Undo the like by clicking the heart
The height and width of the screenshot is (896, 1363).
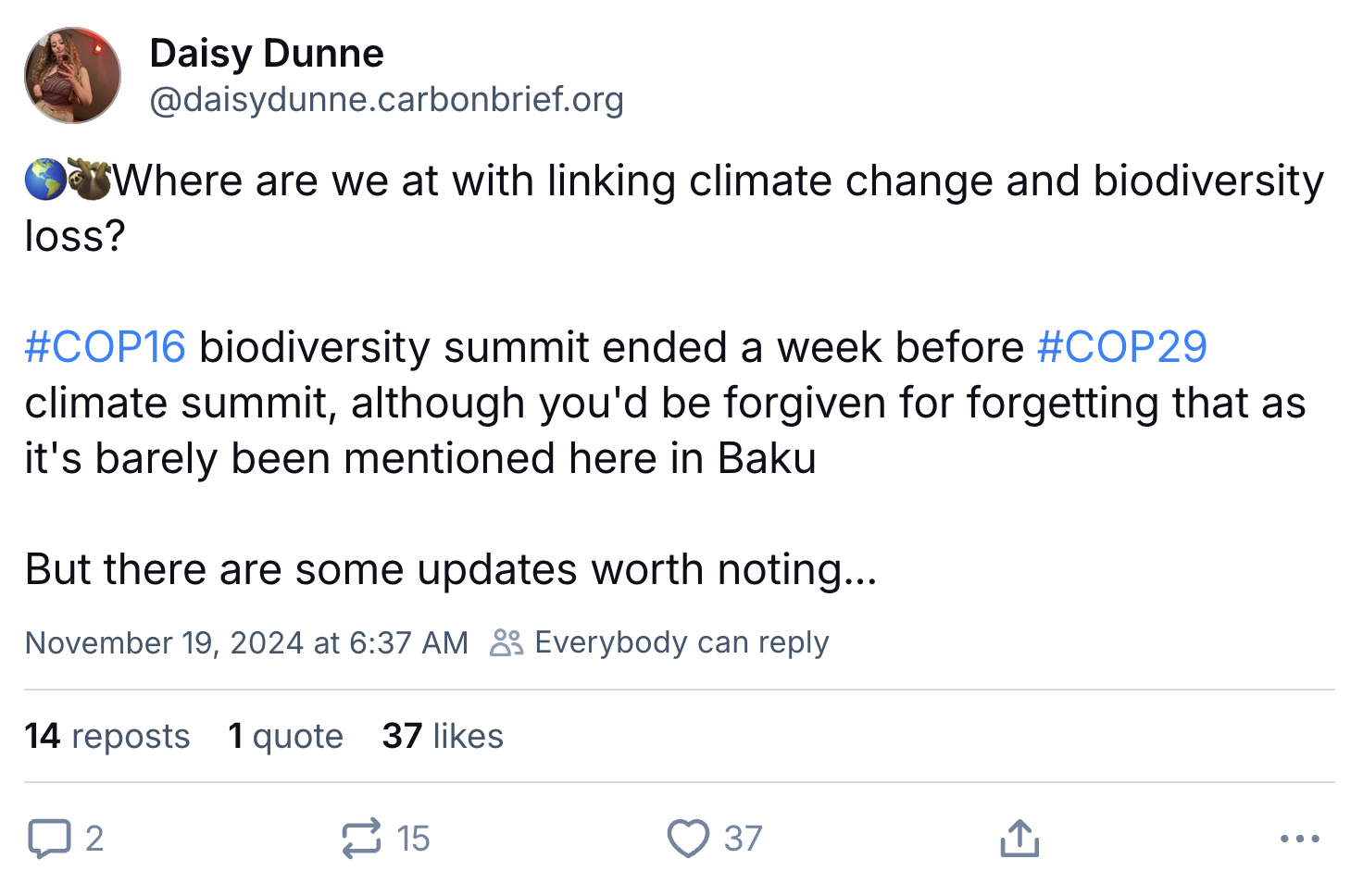pyautogui.click(x=686, y=838)
